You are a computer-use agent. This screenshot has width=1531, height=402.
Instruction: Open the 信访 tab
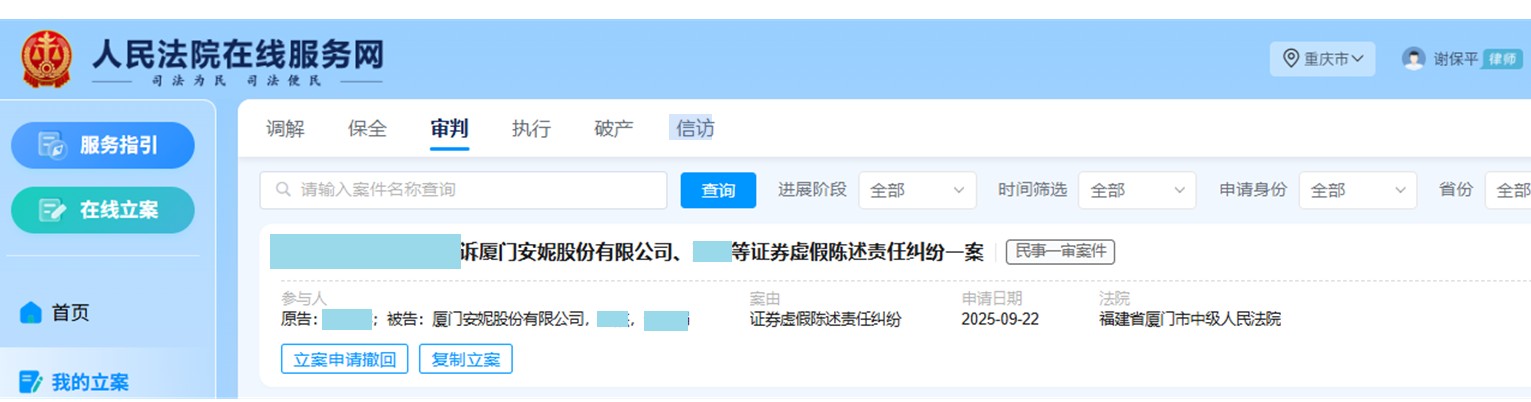point(695,129)
